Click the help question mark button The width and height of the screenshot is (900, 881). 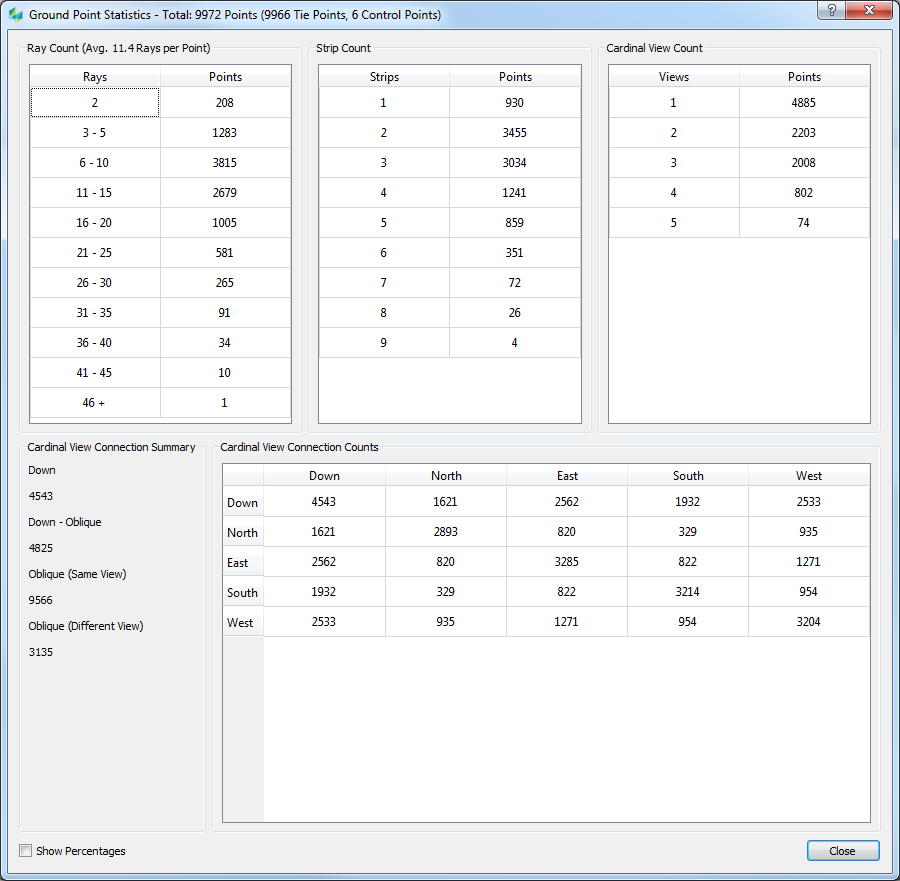[831, 11]
